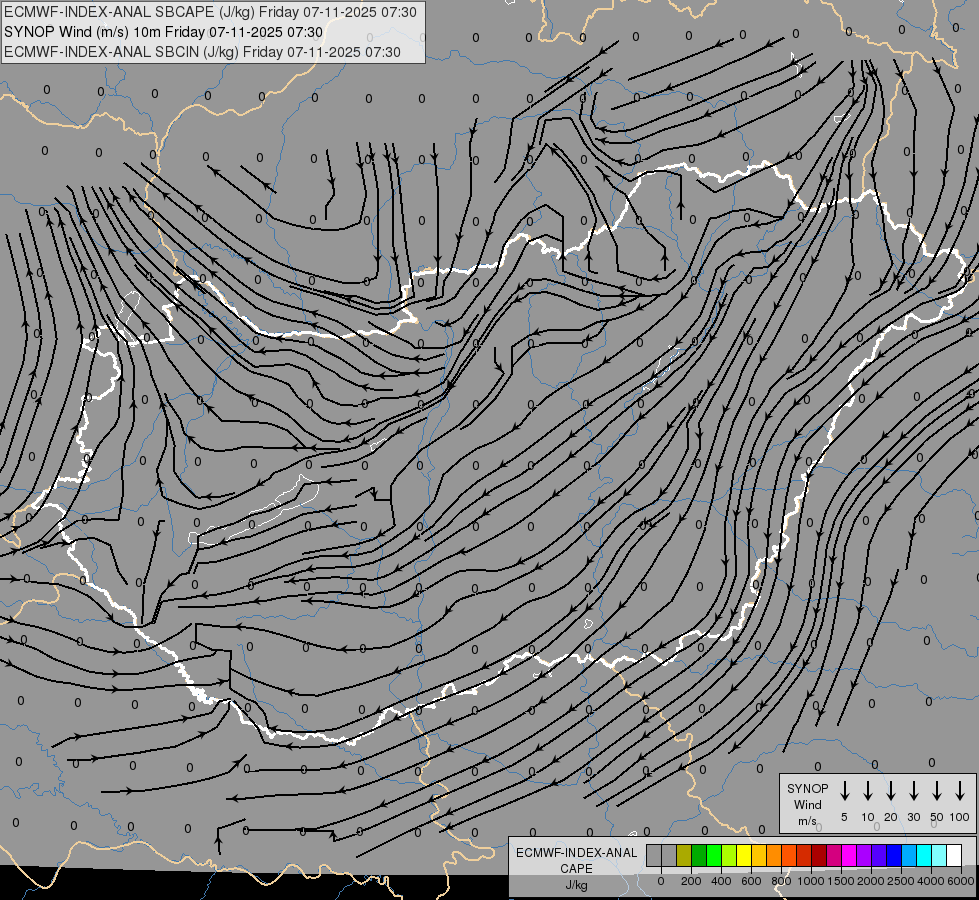Screen dimensions: 979x900
Task: Click the 'CAPE' word in color legend
Action: click(576, 869)
